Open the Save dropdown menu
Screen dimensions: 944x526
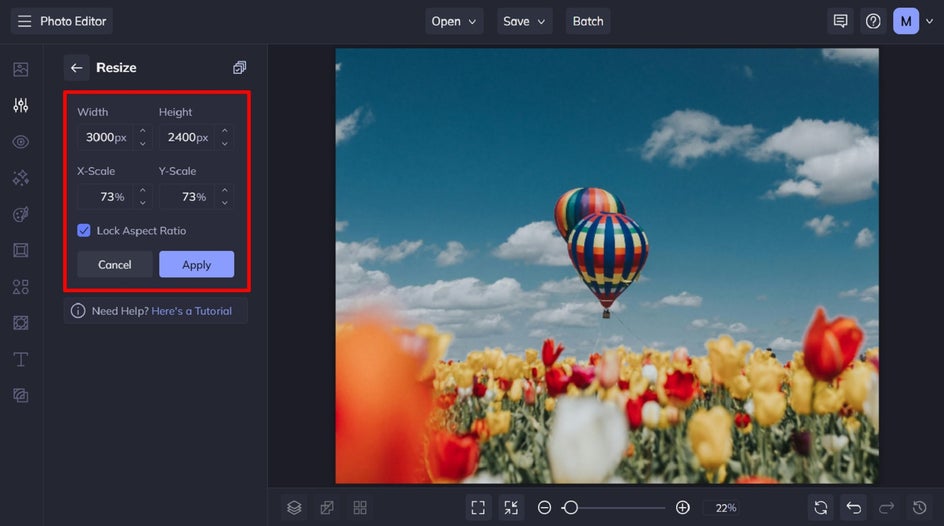click(x=524, y=21)
